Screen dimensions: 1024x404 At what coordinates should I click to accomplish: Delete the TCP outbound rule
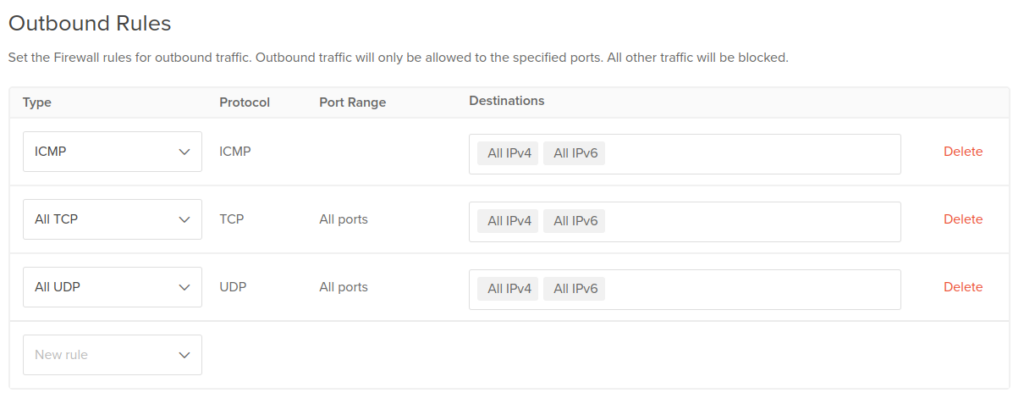pos(963,219)
